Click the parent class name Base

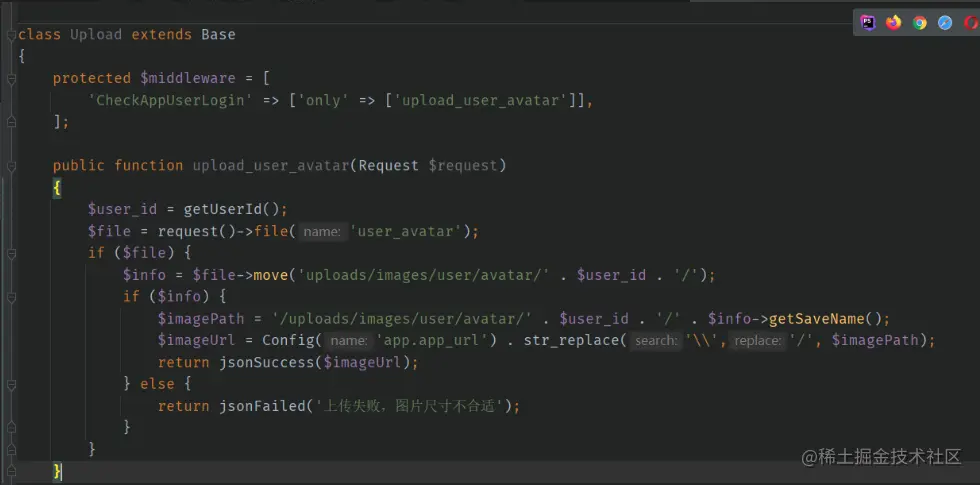tap(218, 34)
